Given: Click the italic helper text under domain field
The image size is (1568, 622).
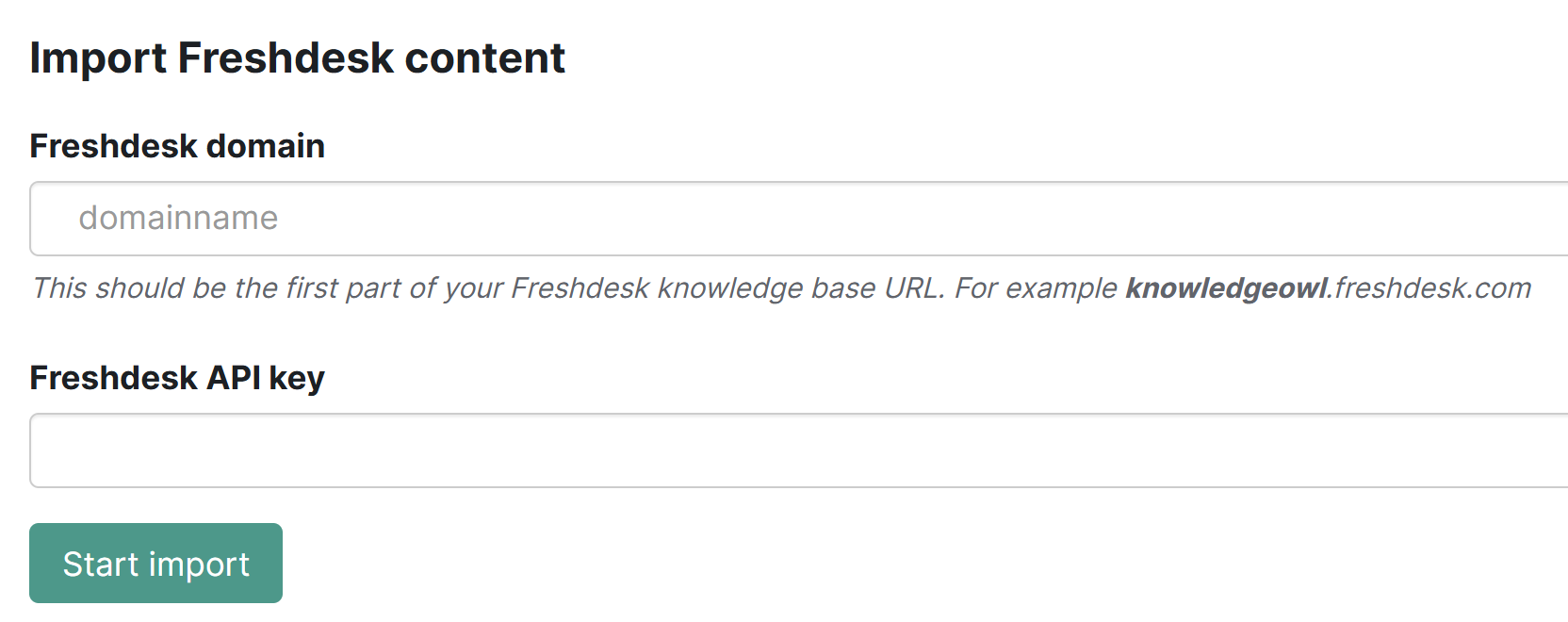Looking at the screenshot, I should pyautogui.click(x=565, y=288).
